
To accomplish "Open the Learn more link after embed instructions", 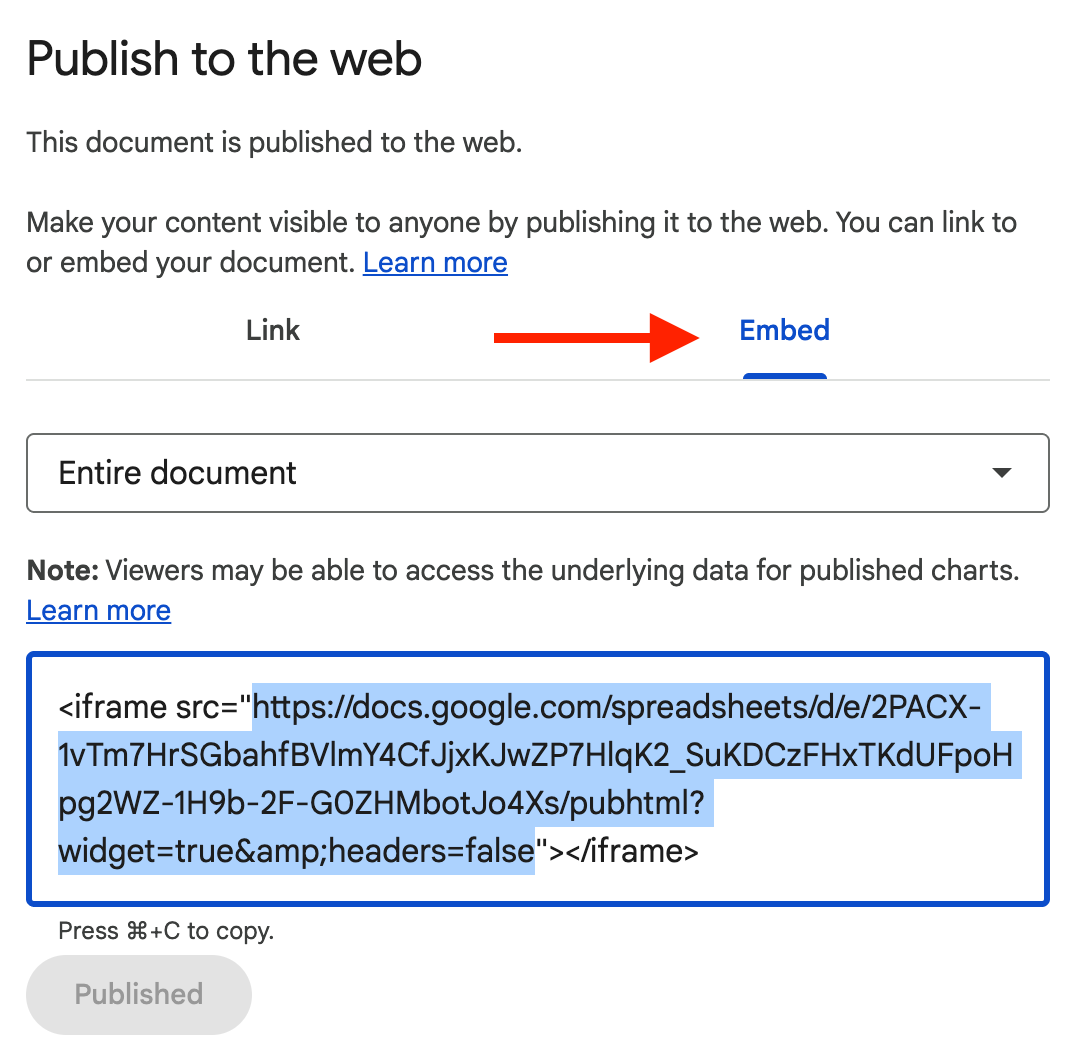I will pyautogui.click(x=435, y=262).
